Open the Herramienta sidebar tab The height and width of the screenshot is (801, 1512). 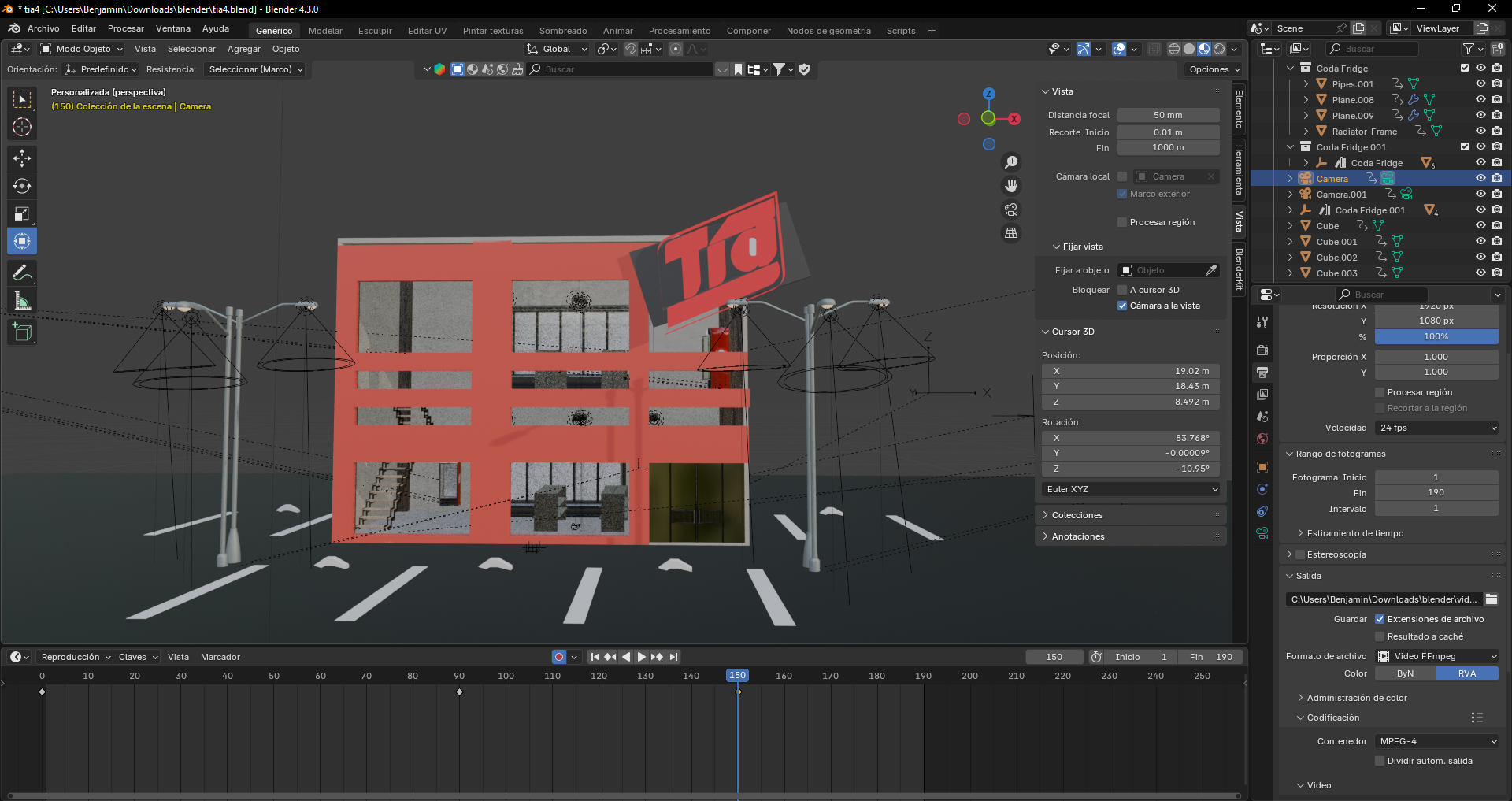1239,169
